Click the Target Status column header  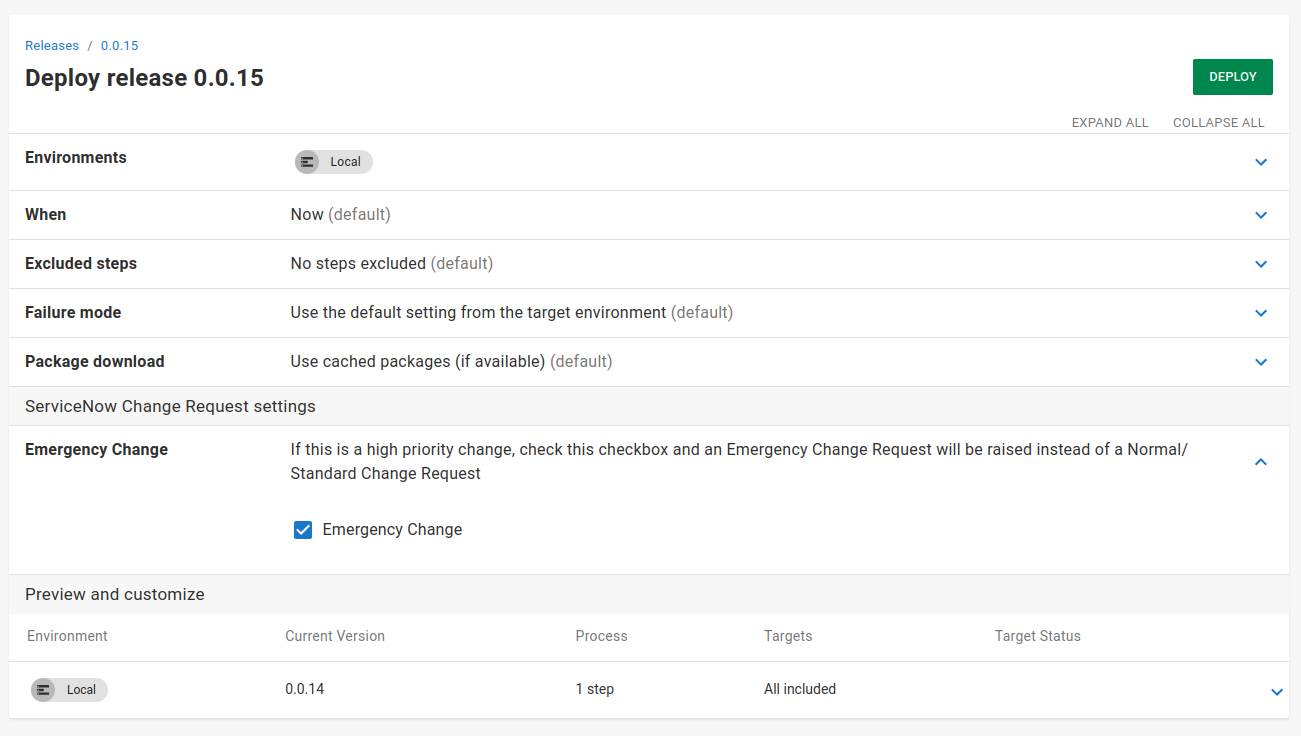(x=1037, y=636)
